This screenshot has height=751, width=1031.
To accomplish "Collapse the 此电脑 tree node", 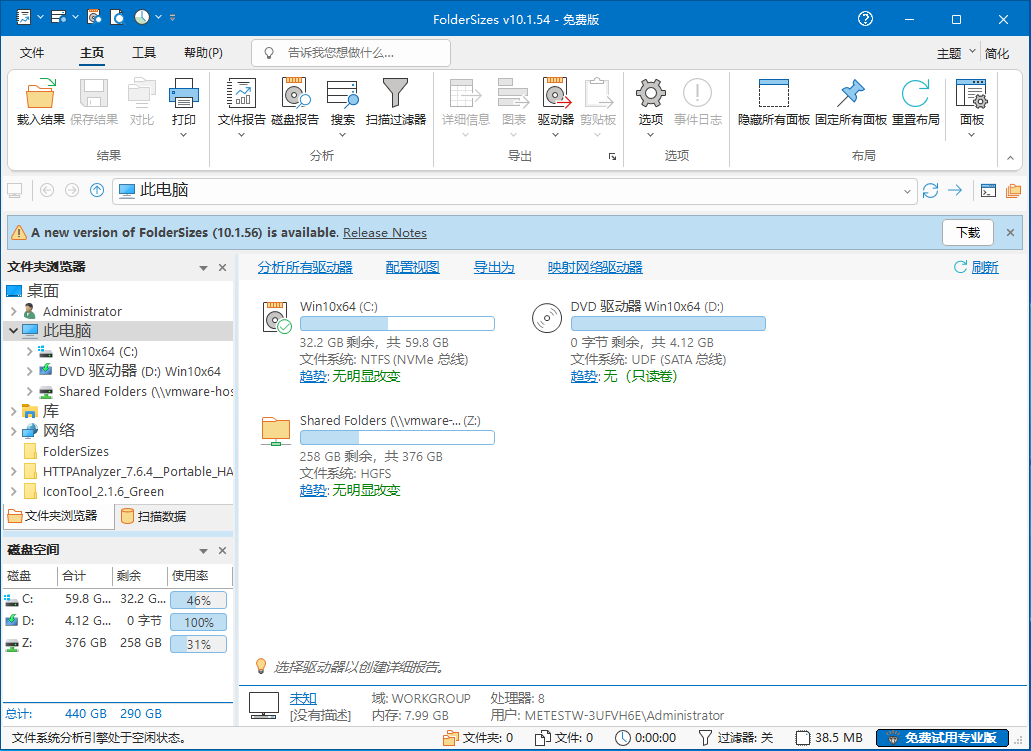I will [x=13, y=331].
